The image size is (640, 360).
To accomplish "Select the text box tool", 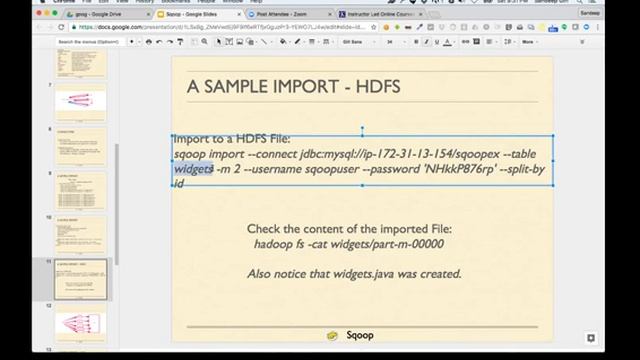I will pos(229,42).
